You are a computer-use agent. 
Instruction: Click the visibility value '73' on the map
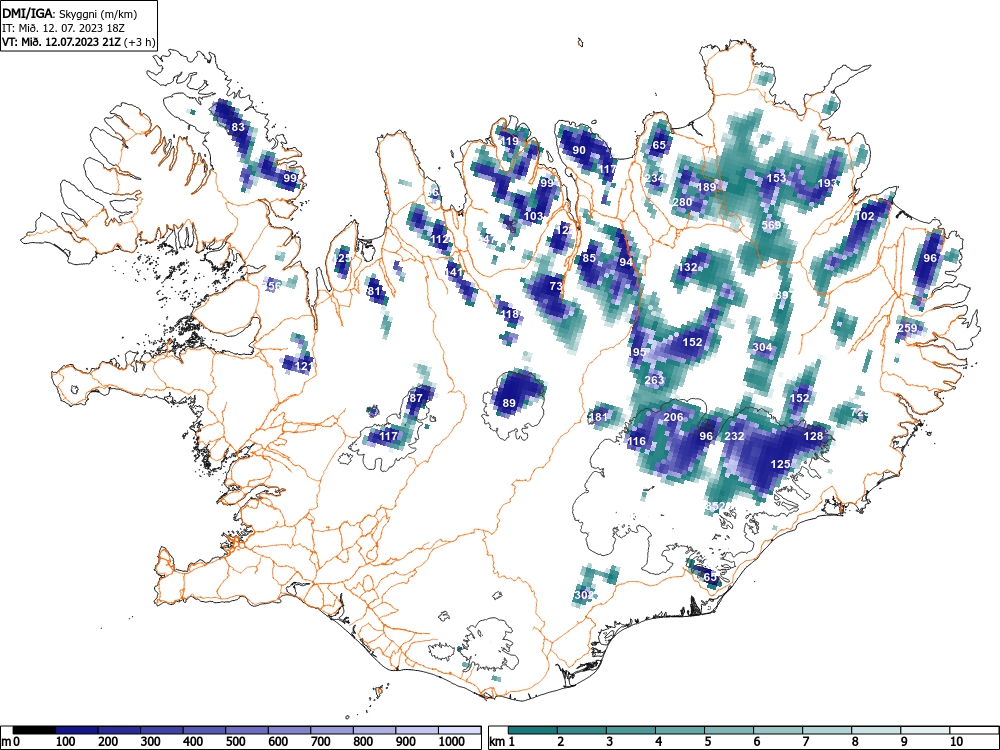coord(556,286)
